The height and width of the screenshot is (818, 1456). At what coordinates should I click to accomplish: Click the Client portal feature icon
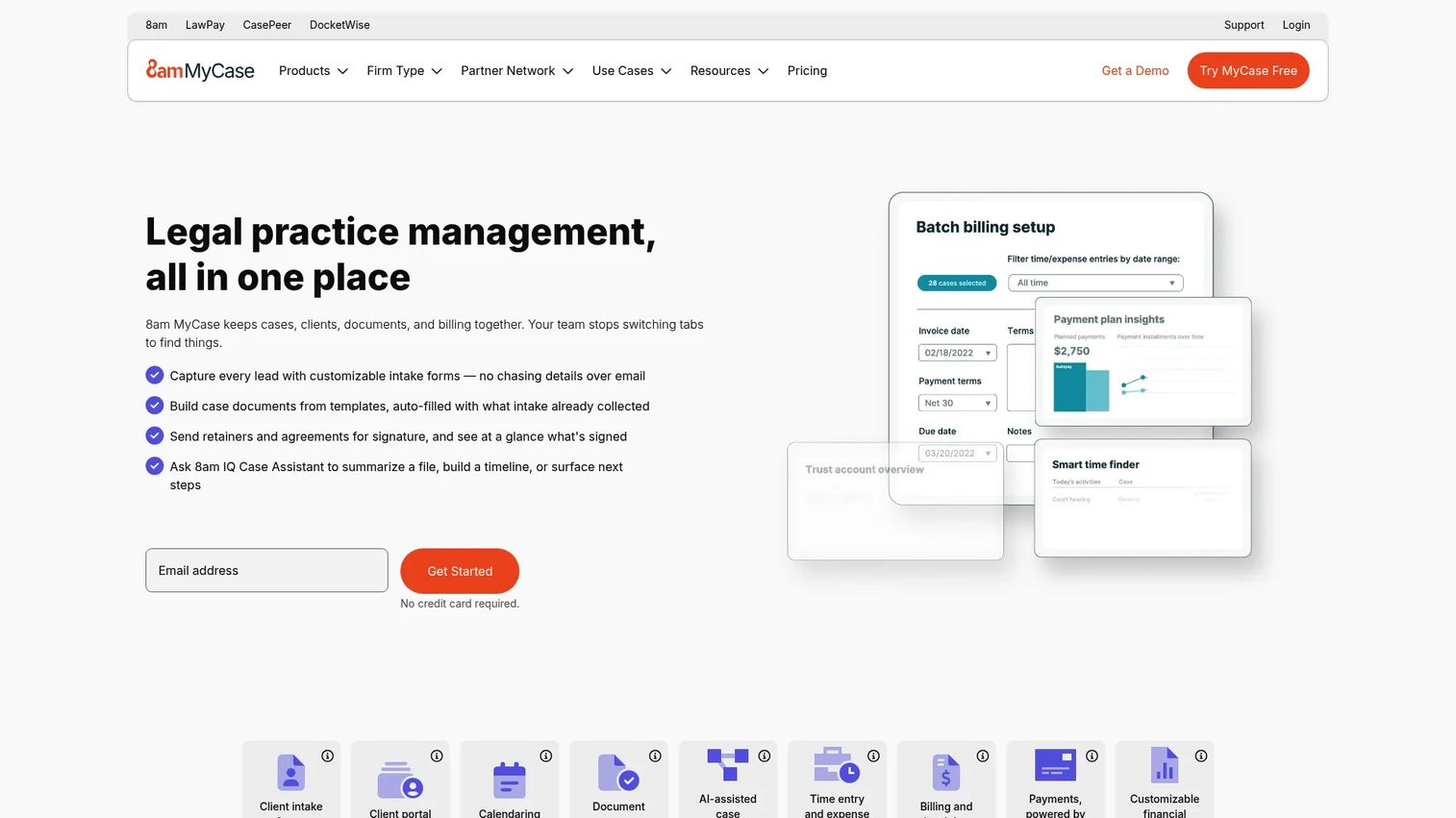point(400,781)
